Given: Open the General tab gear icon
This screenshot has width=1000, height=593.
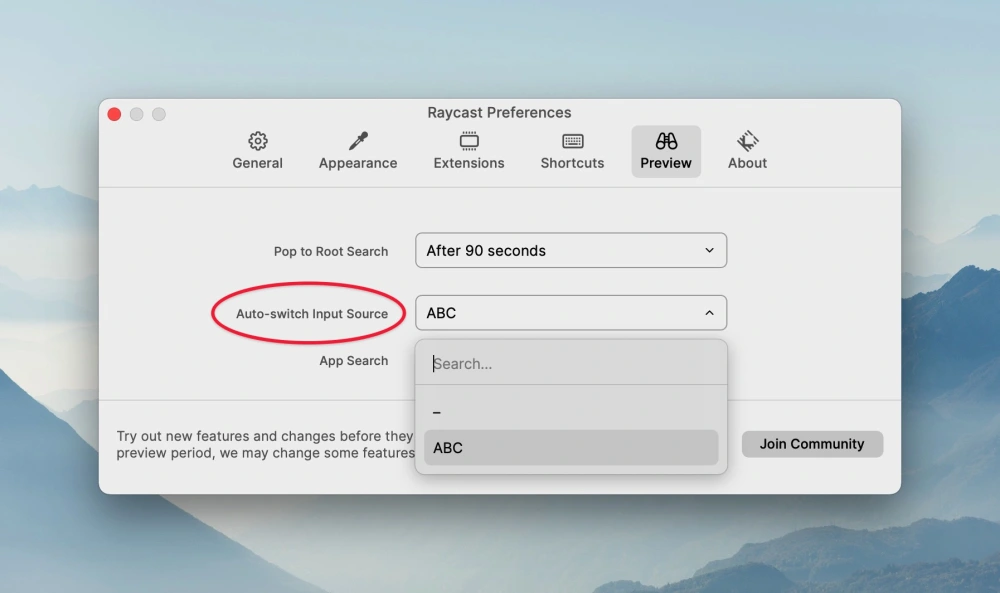Looking at the screenshot, I should pyautogui.click(x=258, y=140).
